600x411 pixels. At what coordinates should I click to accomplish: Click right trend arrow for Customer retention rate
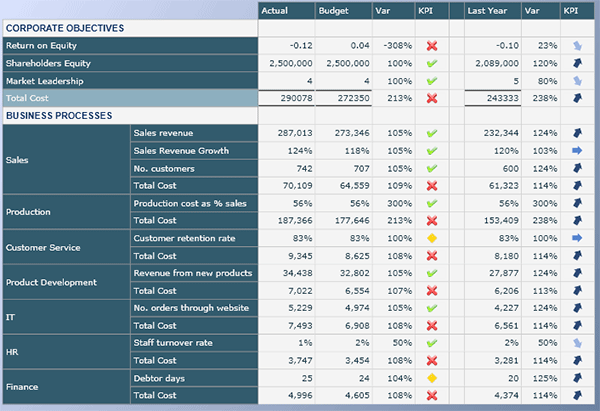coord(577,238)
